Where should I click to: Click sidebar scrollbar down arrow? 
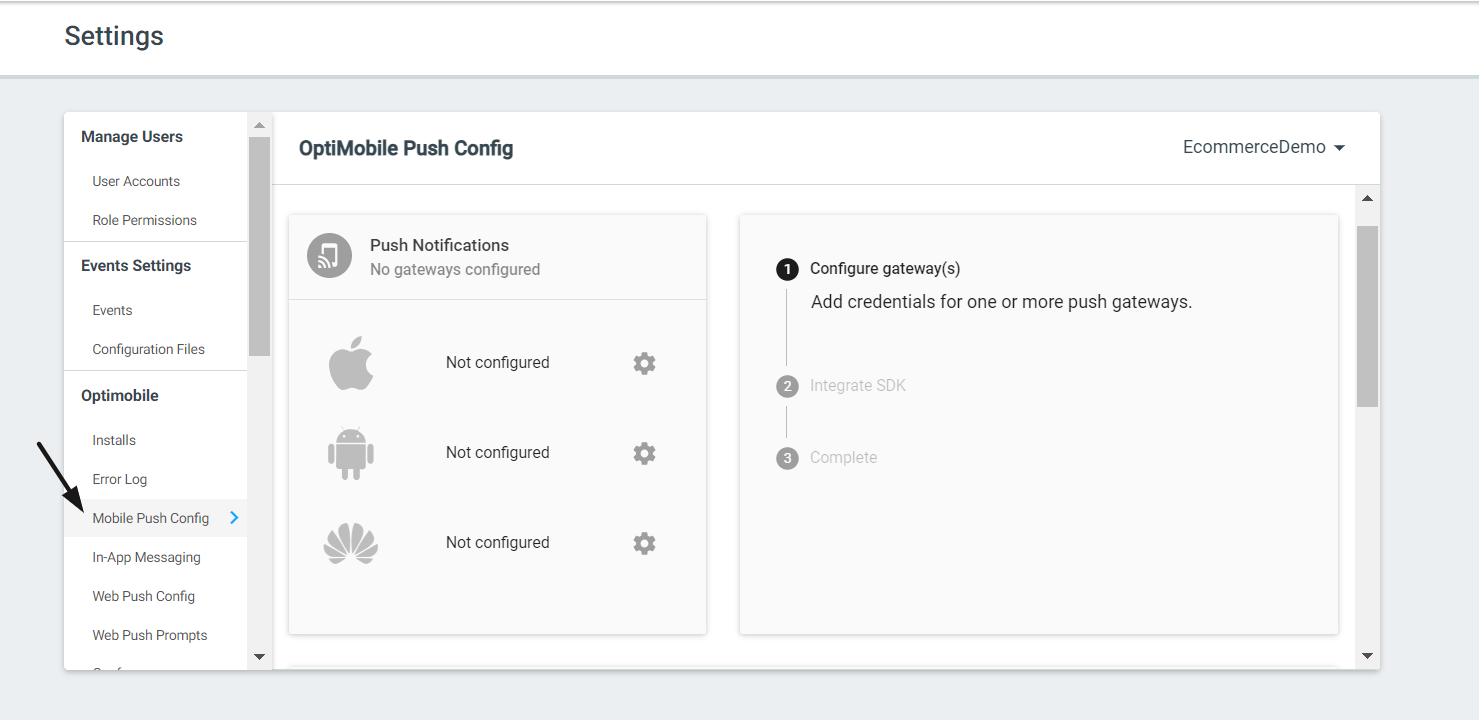[x=259, y=657]
